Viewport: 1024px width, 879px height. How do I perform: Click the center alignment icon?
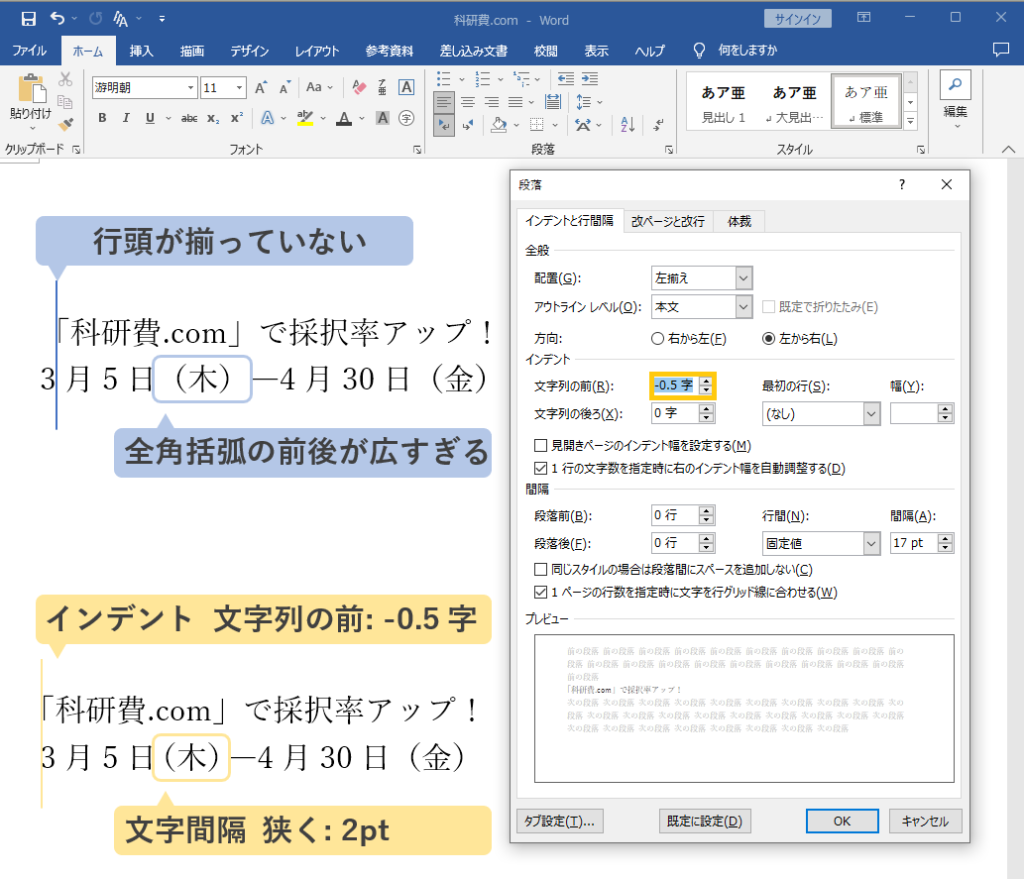tap(468, 103)
